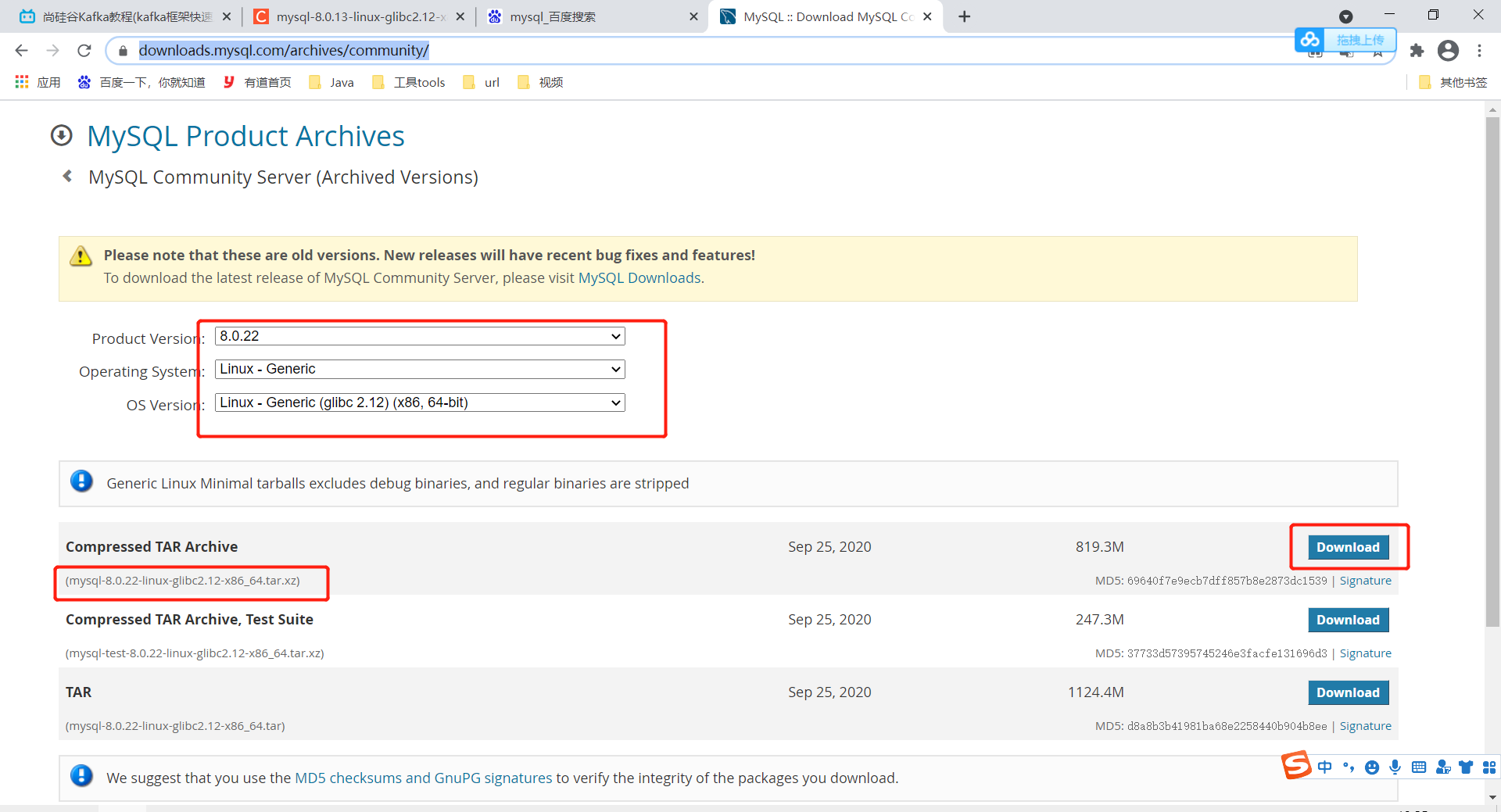The height and width of the screenshot is (812, 1501).
Task: Click the tab search dropdown circle icon
Action: pos(1345,16)
